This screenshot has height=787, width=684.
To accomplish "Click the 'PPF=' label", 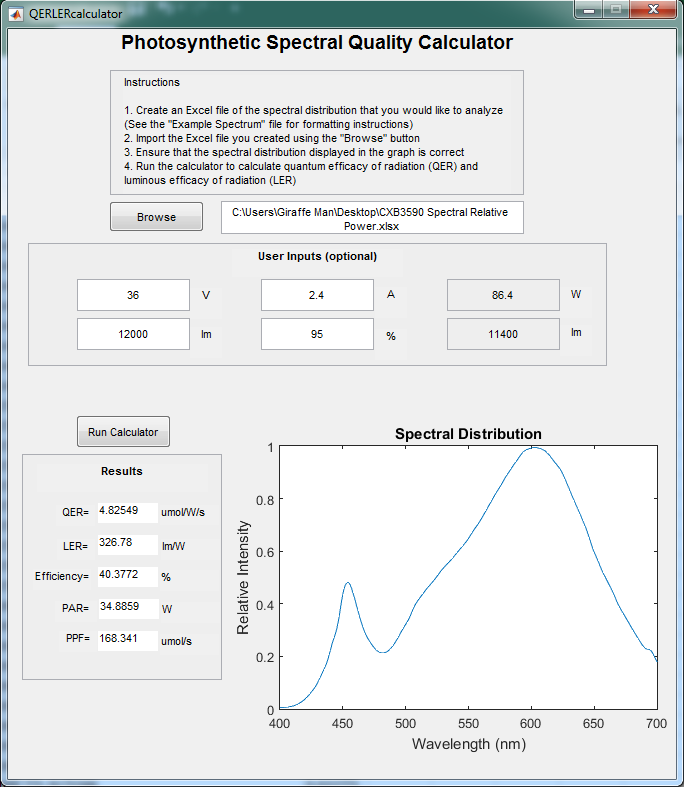I will click(78, 638).
